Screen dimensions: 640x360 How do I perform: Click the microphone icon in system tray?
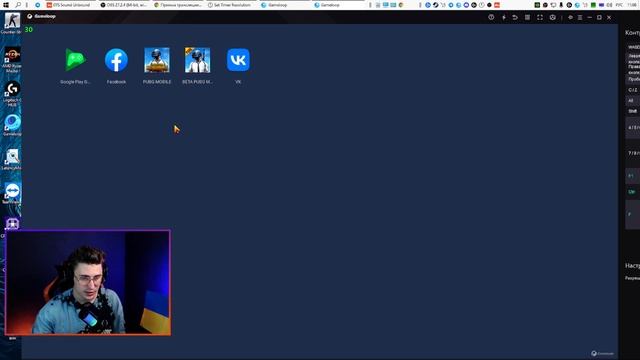[x=561, y=5]
